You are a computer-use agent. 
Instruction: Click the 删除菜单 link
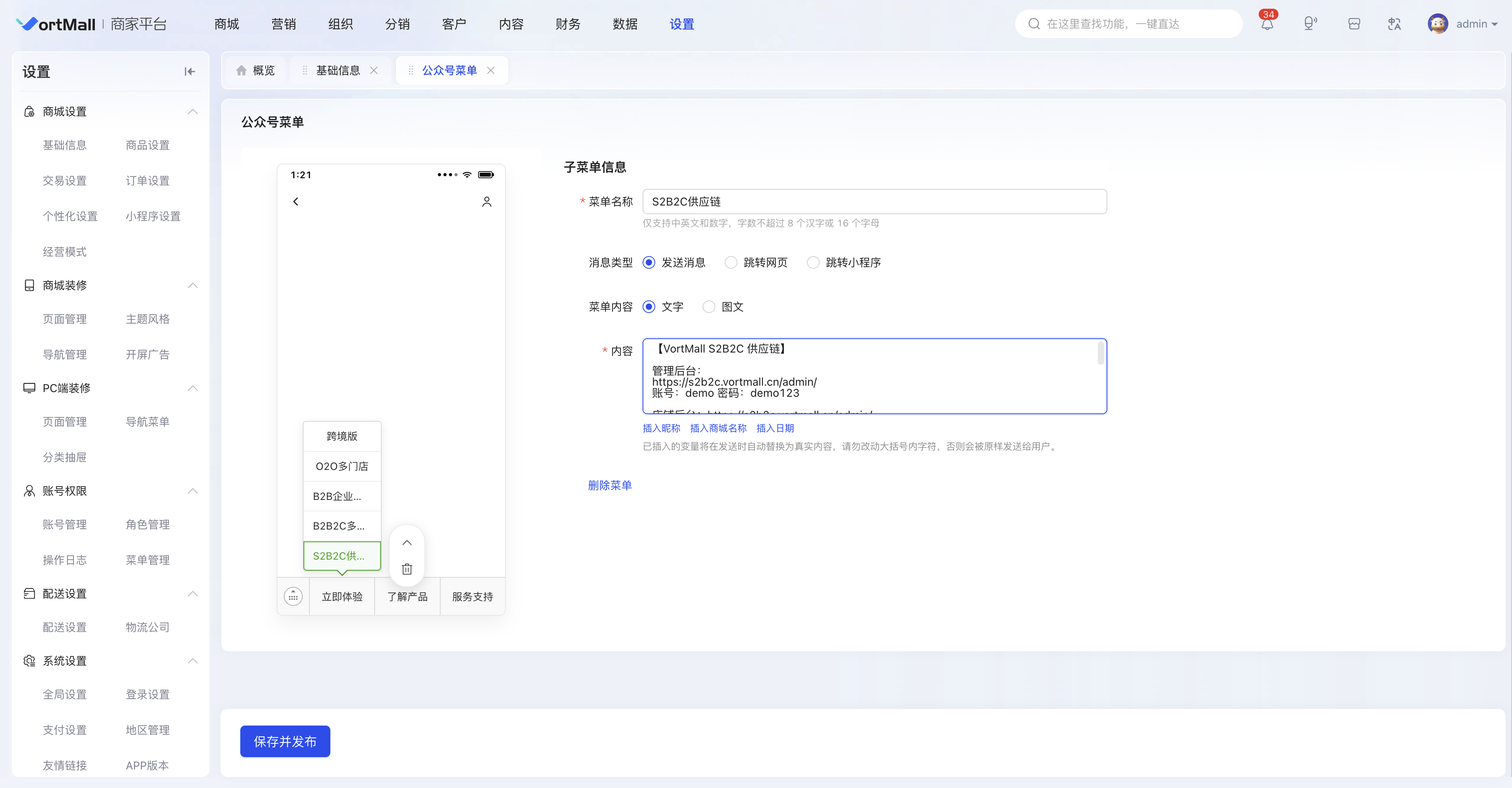pyautogui.click(x=610, y=486)
